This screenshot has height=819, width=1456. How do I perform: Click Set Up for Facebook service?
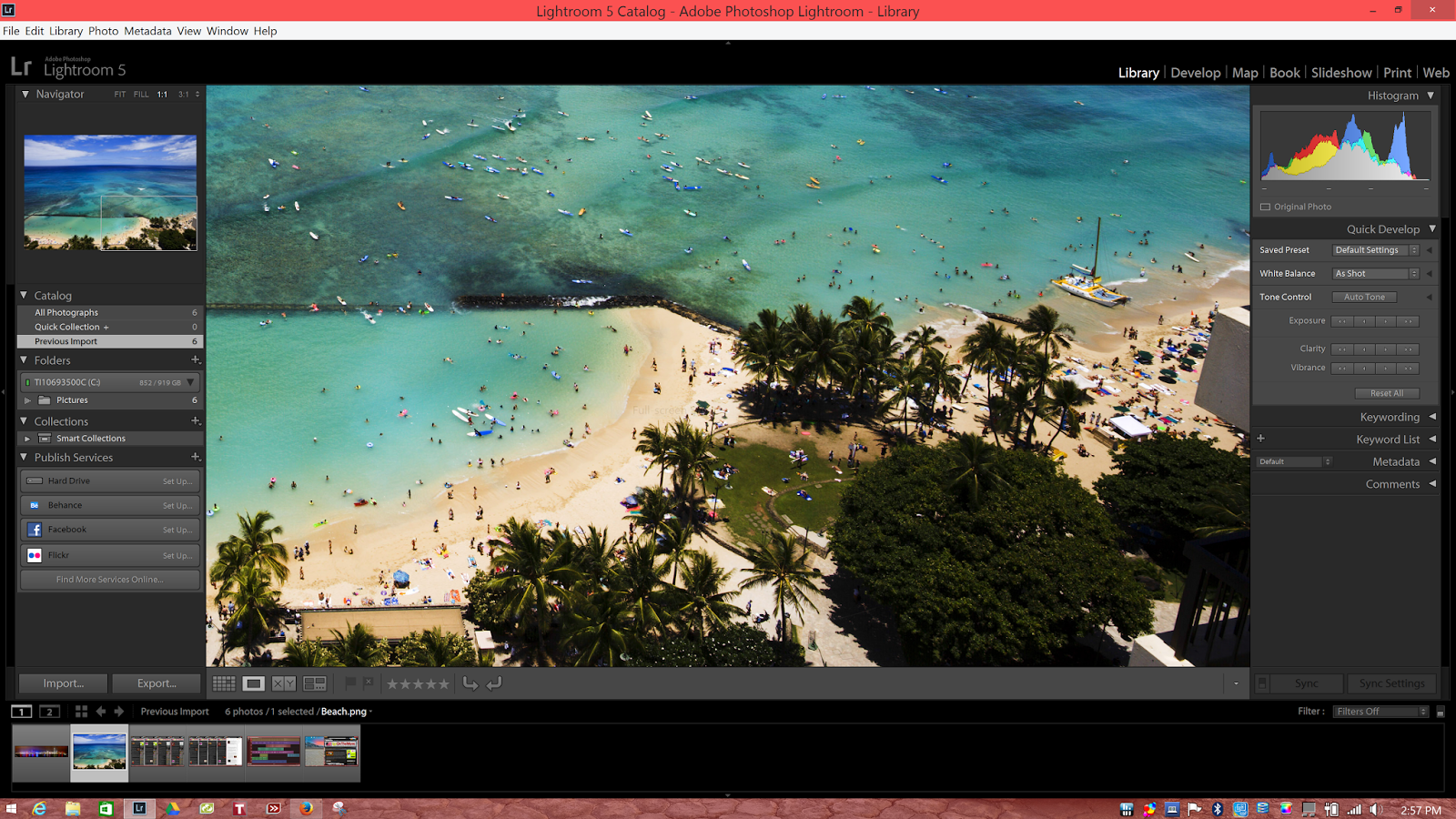tap(177, 530)
